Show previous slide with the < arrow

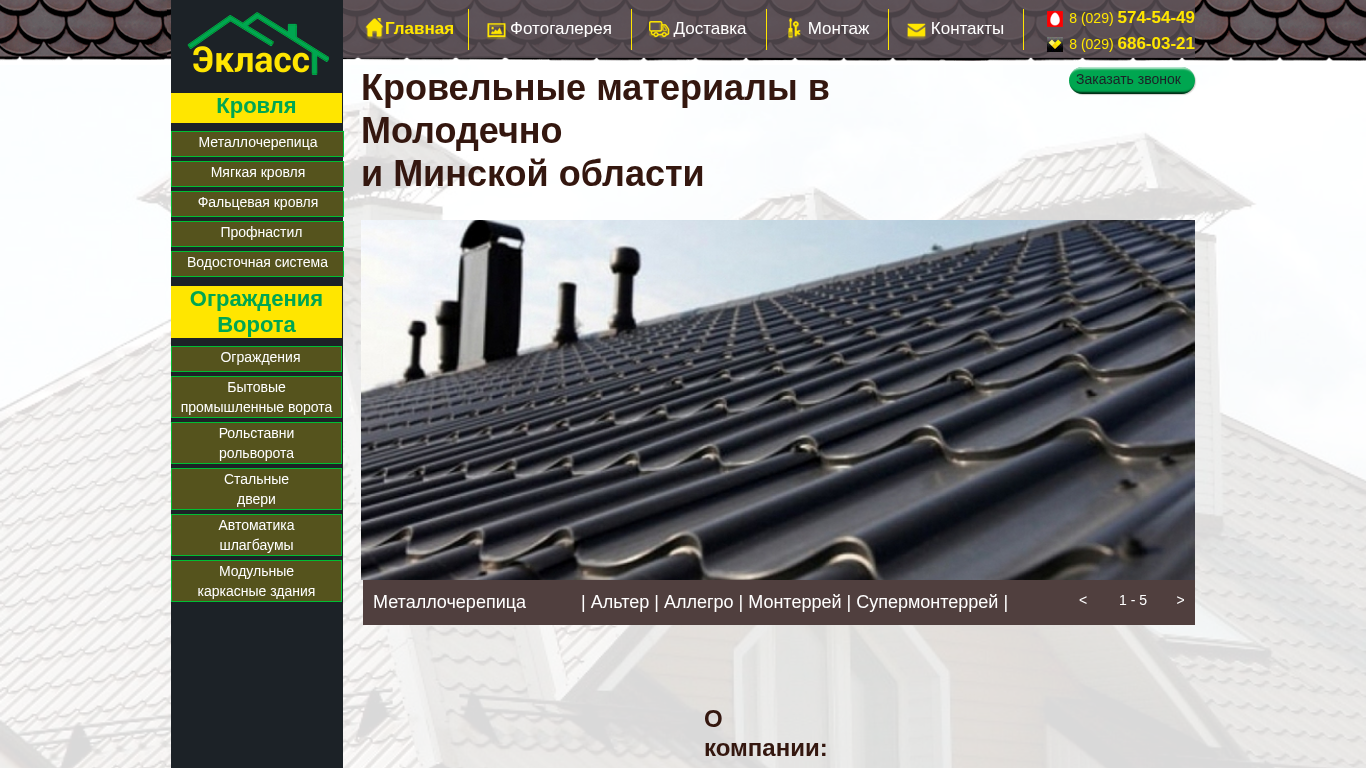click(1083, 600)
